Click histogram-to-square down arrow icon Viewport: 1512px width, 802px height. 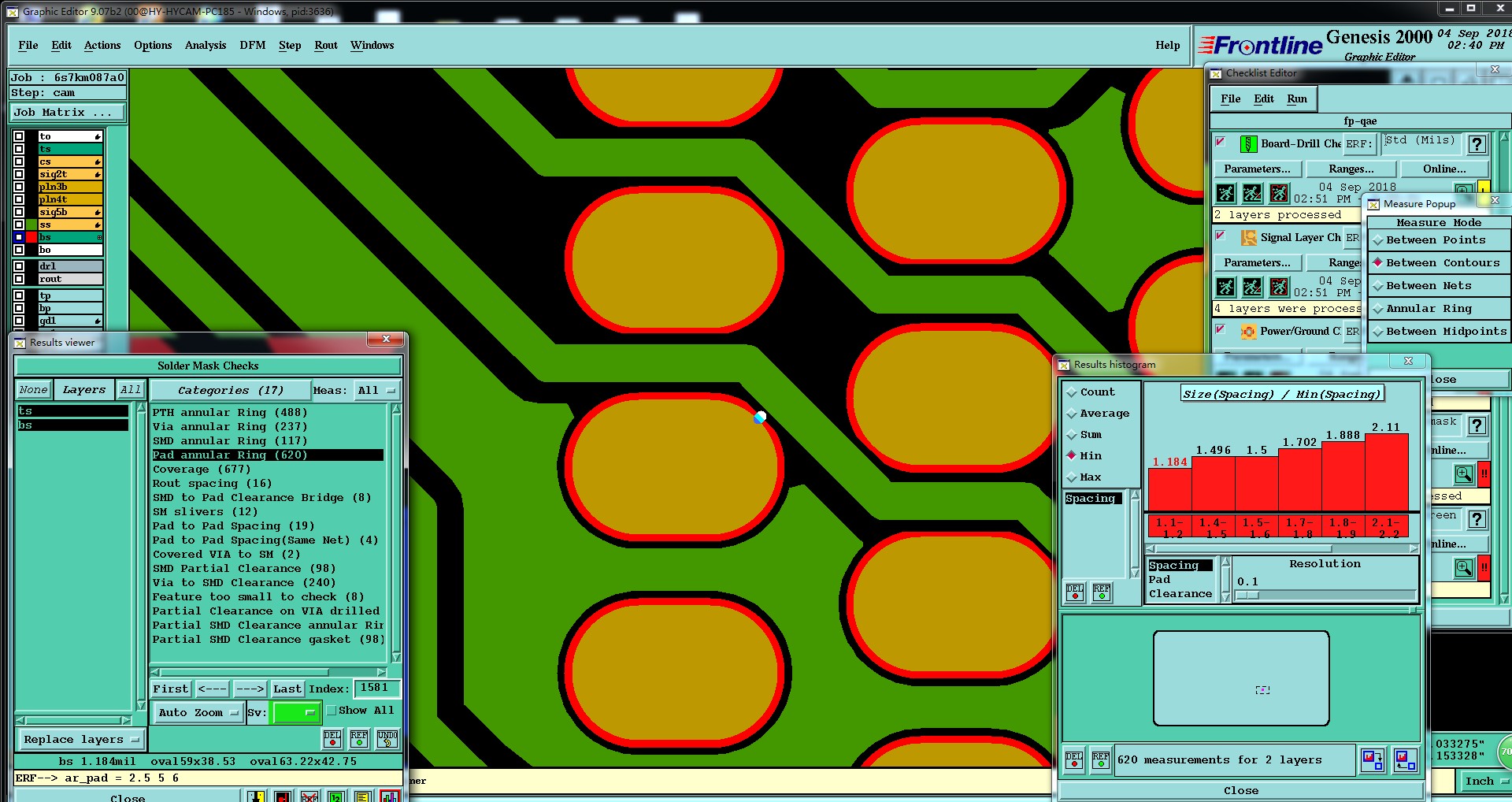tap(1373, 759)
